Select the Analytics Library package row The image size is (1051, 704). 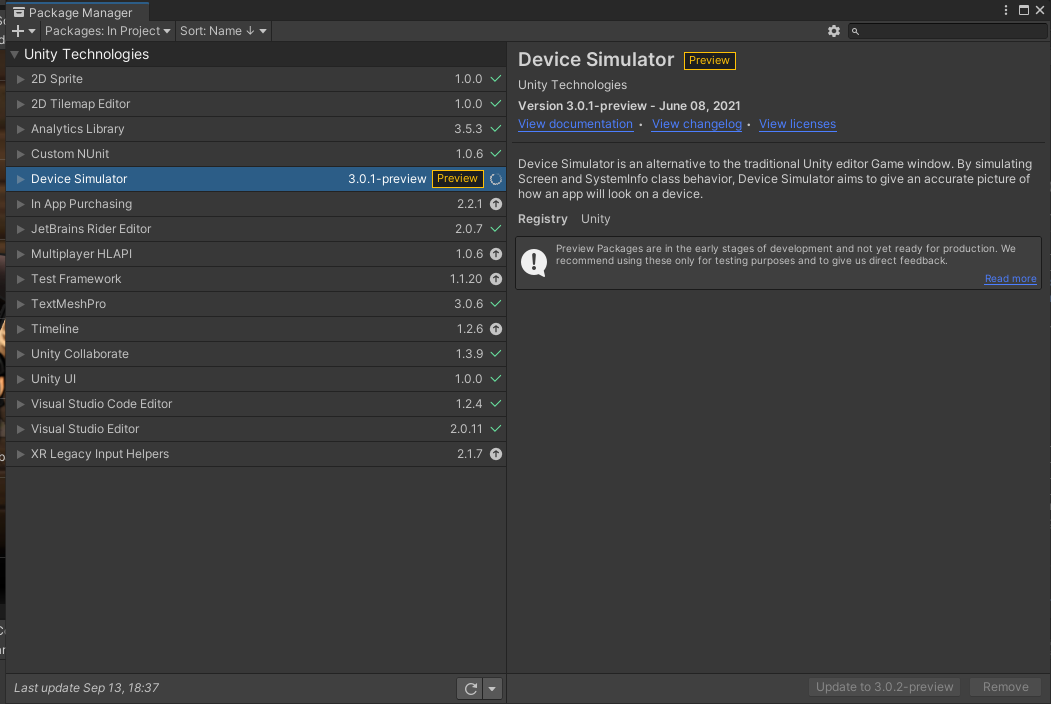(256, 129)
